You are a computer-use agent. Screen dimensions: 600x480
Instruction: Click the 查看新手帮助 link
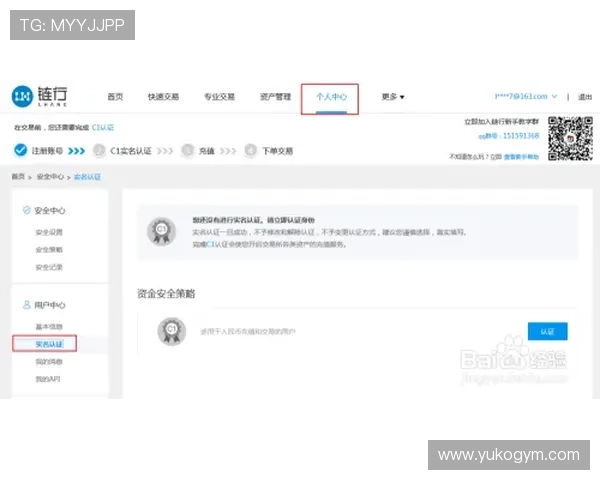(521, 157)
